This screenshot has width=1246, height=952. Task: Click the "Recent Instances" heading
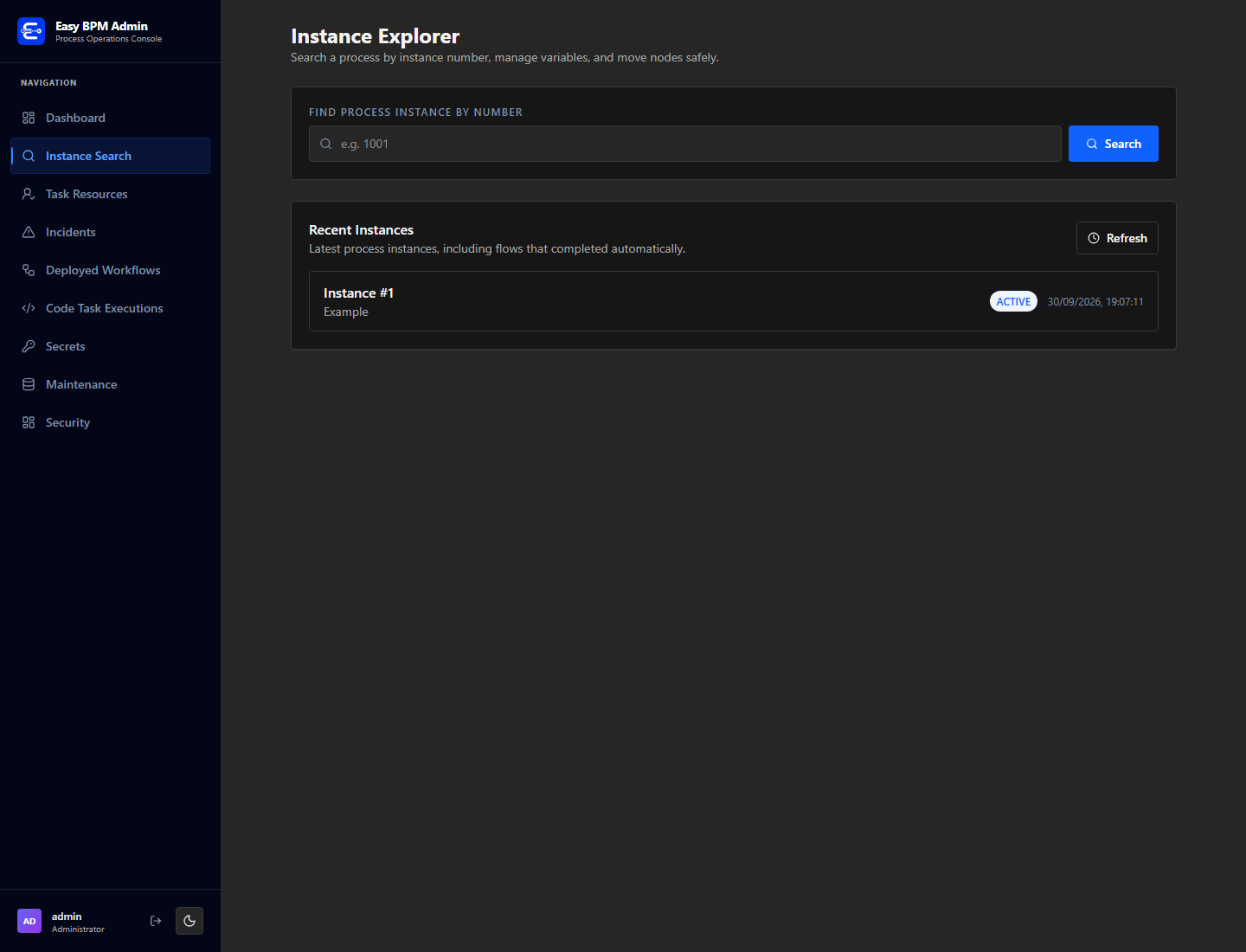[361, 229]
